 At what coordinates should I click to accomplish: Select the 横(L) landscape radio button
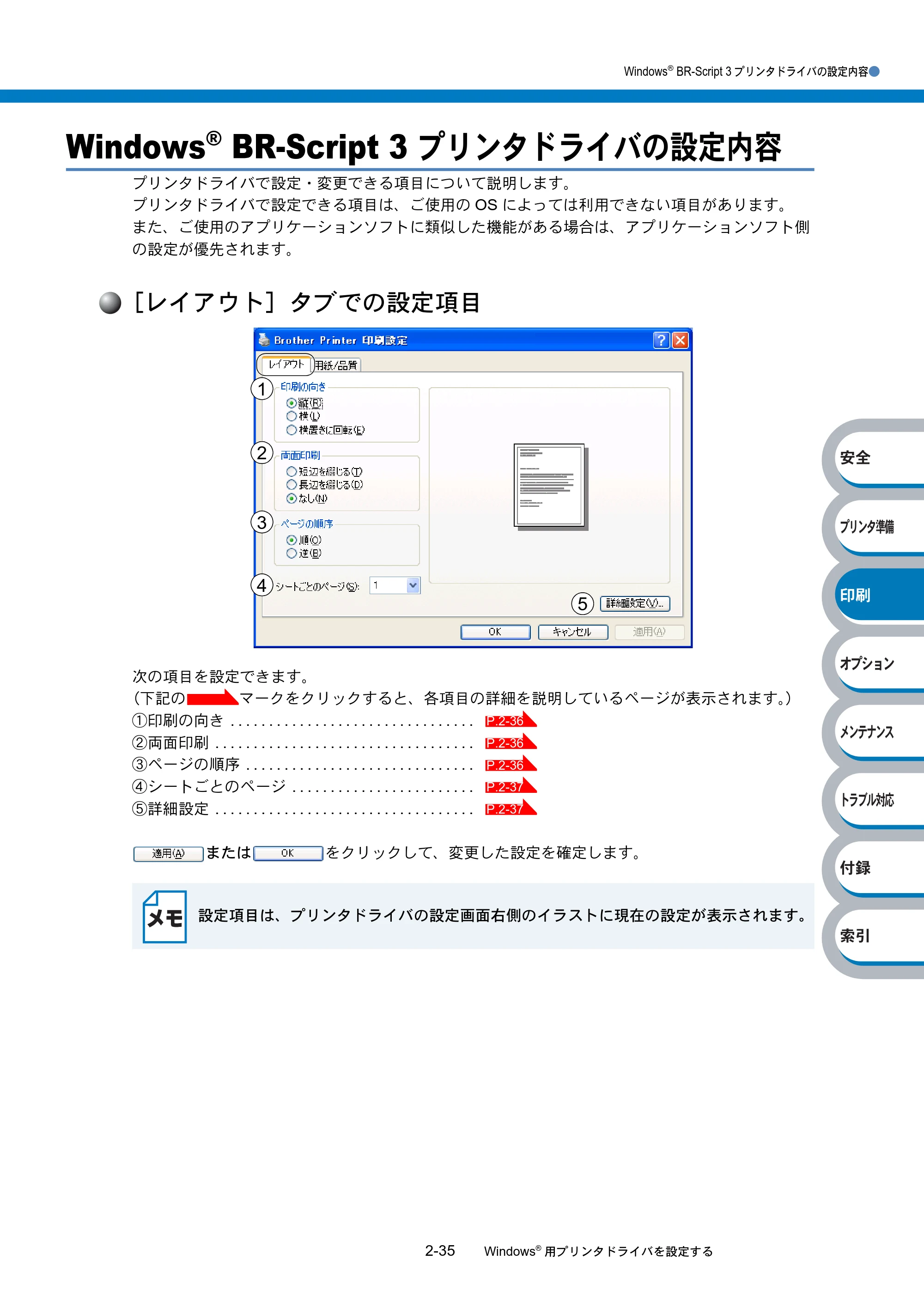click(291, 416)
